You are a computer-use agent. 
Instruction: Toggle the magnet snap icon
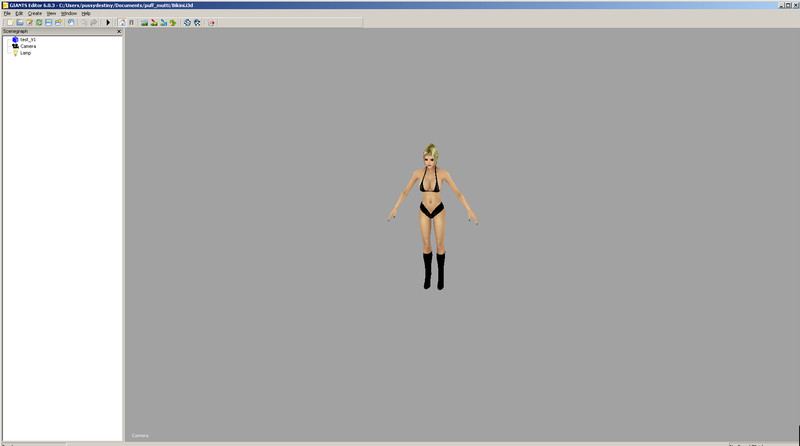131,22
